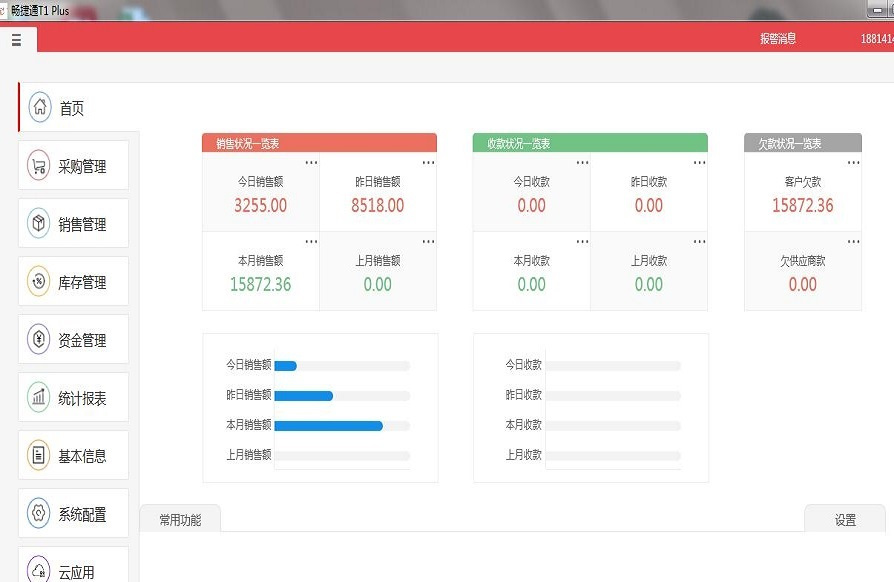The height and width of the screenshot is (582, 894).
Task: Open the 首页 sidebar item
Action: (x=79, y=107)
